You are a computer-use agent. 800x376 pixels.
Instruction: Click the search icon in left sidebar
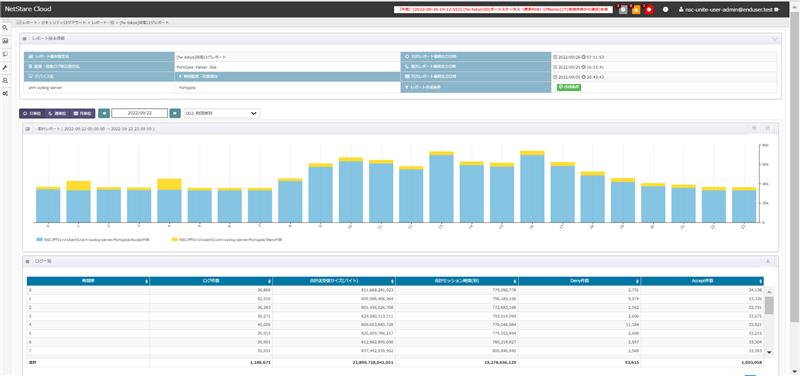5,28
